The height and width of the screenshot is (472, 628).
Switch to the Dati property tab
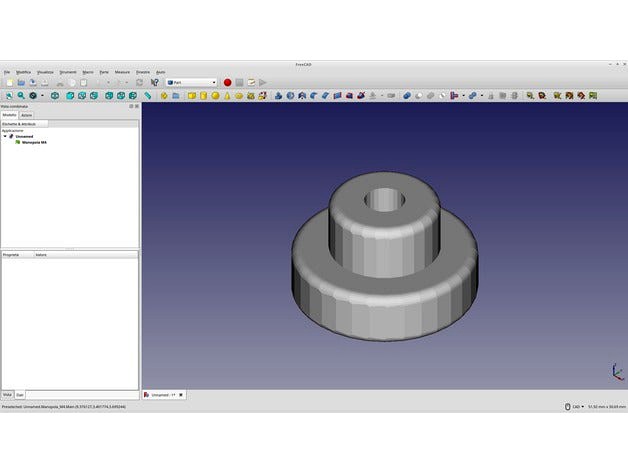tap(20, 395)
